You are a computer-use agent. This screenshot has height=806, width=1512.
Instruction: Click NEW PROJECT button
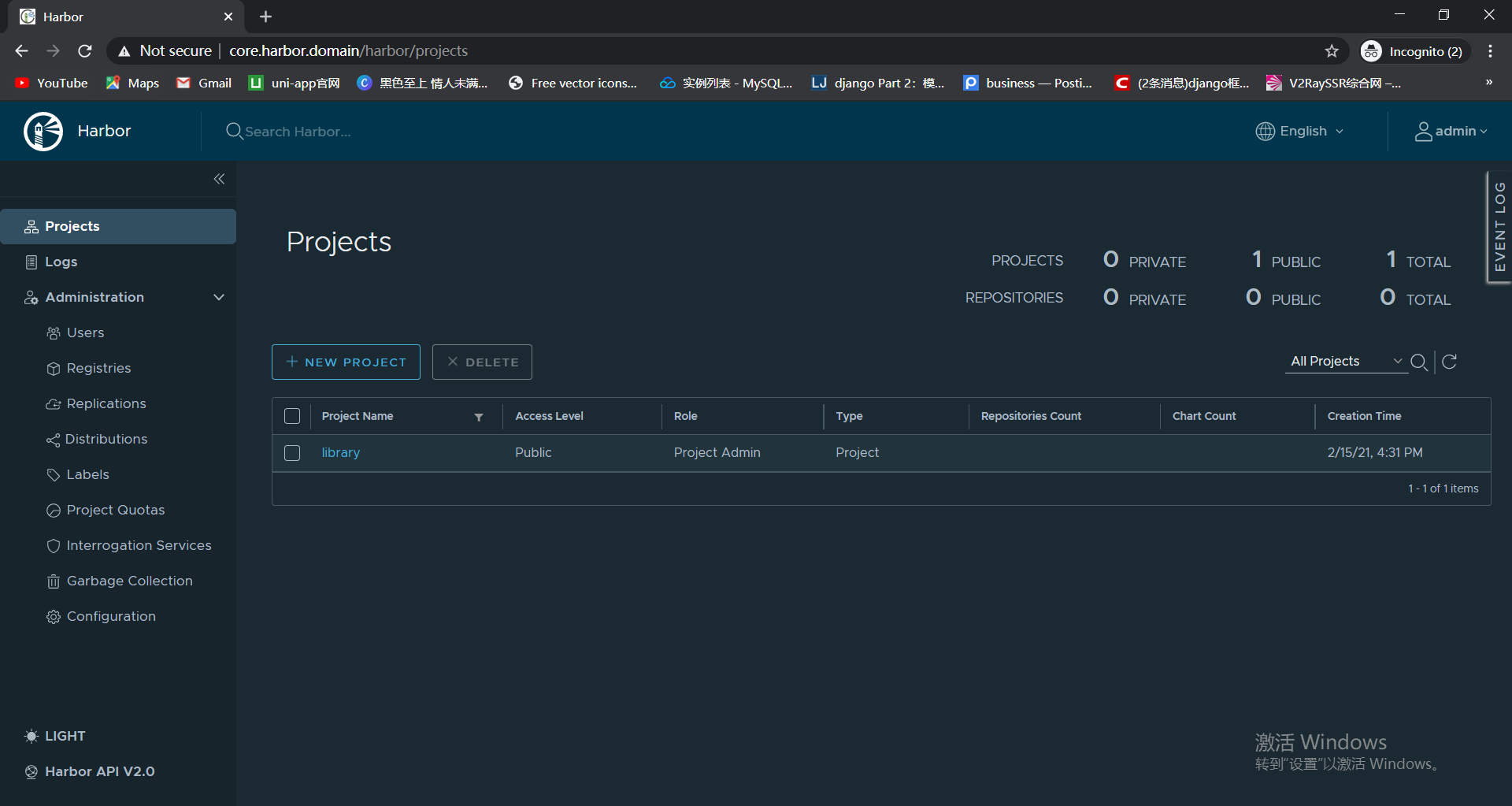tap(346, 362)
